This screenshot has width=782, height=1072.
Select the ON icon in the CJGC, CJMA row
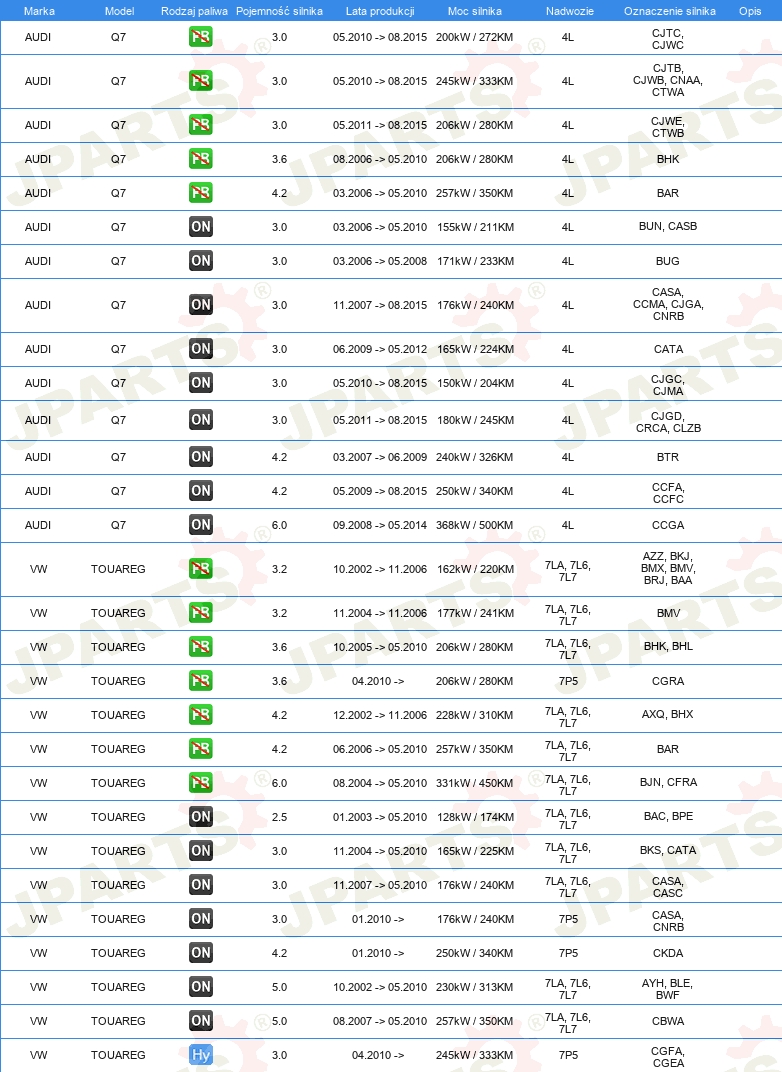pyautogui.click(x=200, y=383)
